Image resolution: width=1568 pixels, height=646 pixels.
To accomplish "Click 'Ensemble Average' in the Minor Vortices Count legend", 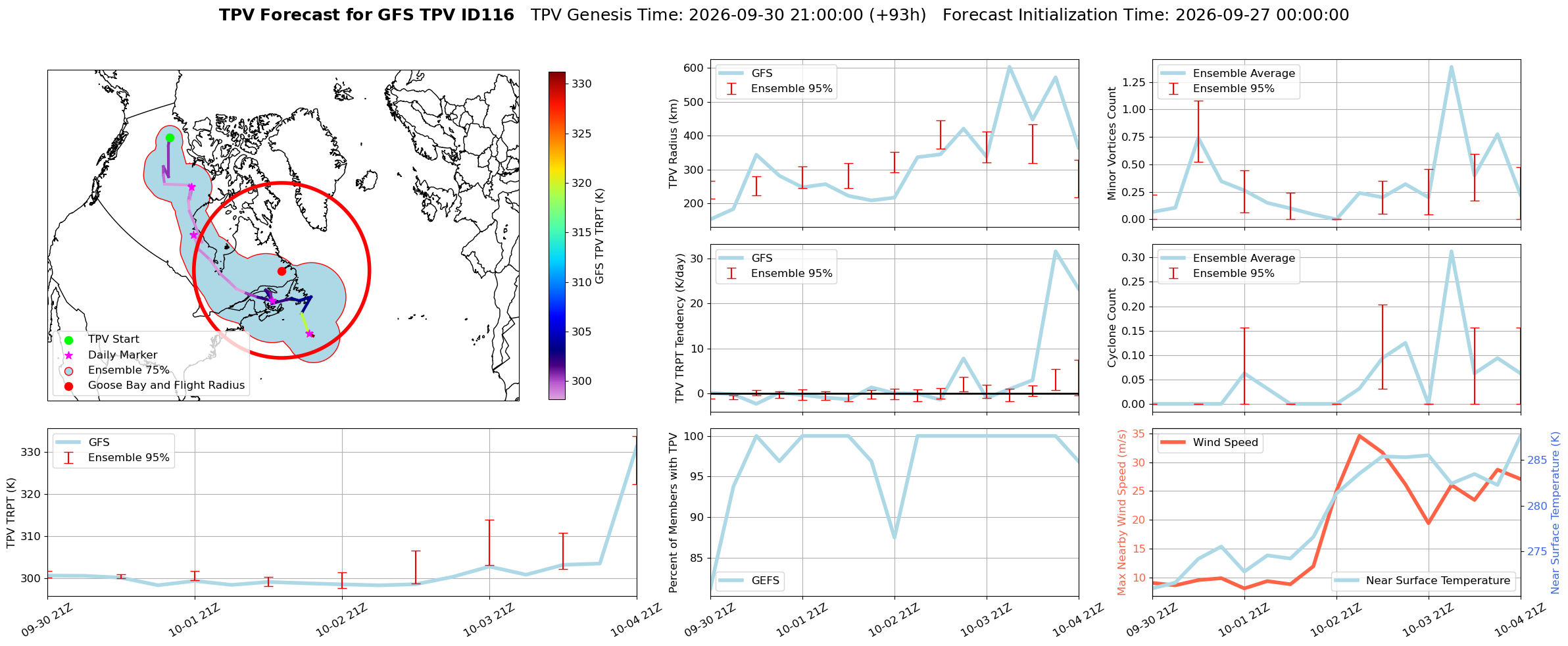I will coord(1244,73).
